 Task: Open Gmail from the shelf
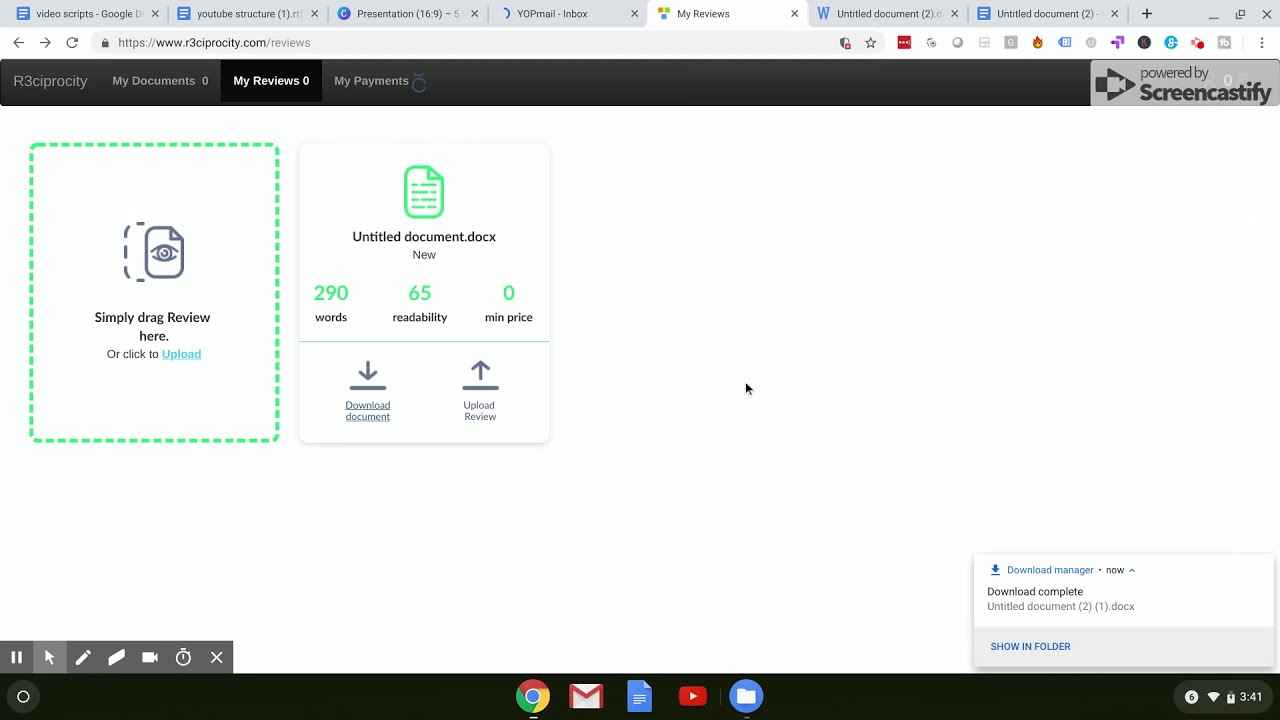(x=586, y=696)
